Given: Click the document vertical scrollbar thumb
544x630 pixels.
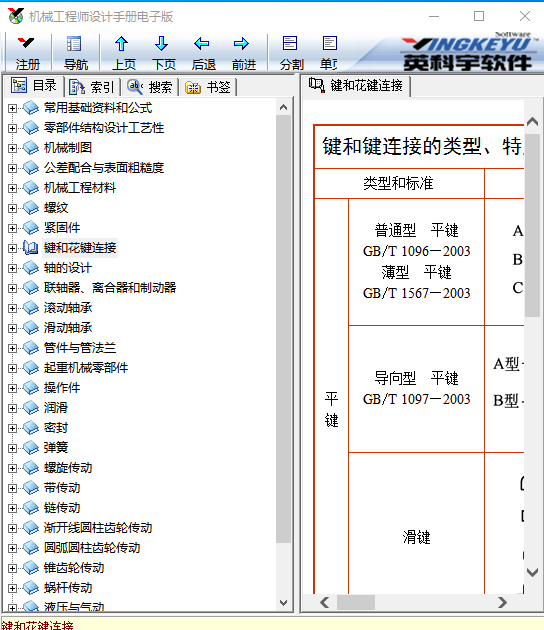Looking at the screenshot, I should (x=532, y=225).
